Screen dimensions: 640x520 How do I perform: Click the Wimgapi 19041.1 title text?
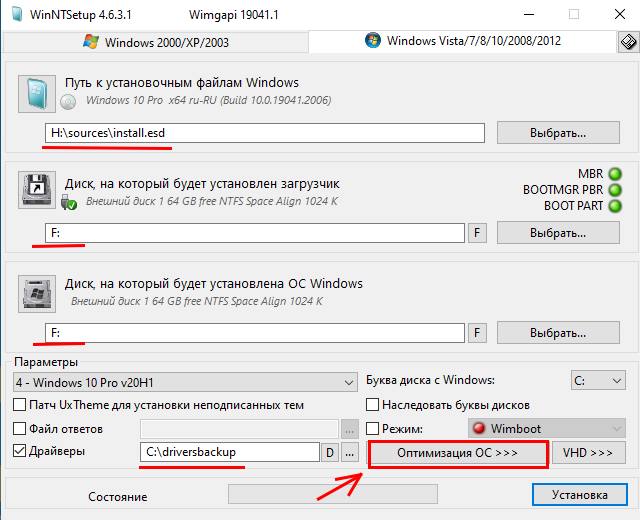[x=233, y=15]
